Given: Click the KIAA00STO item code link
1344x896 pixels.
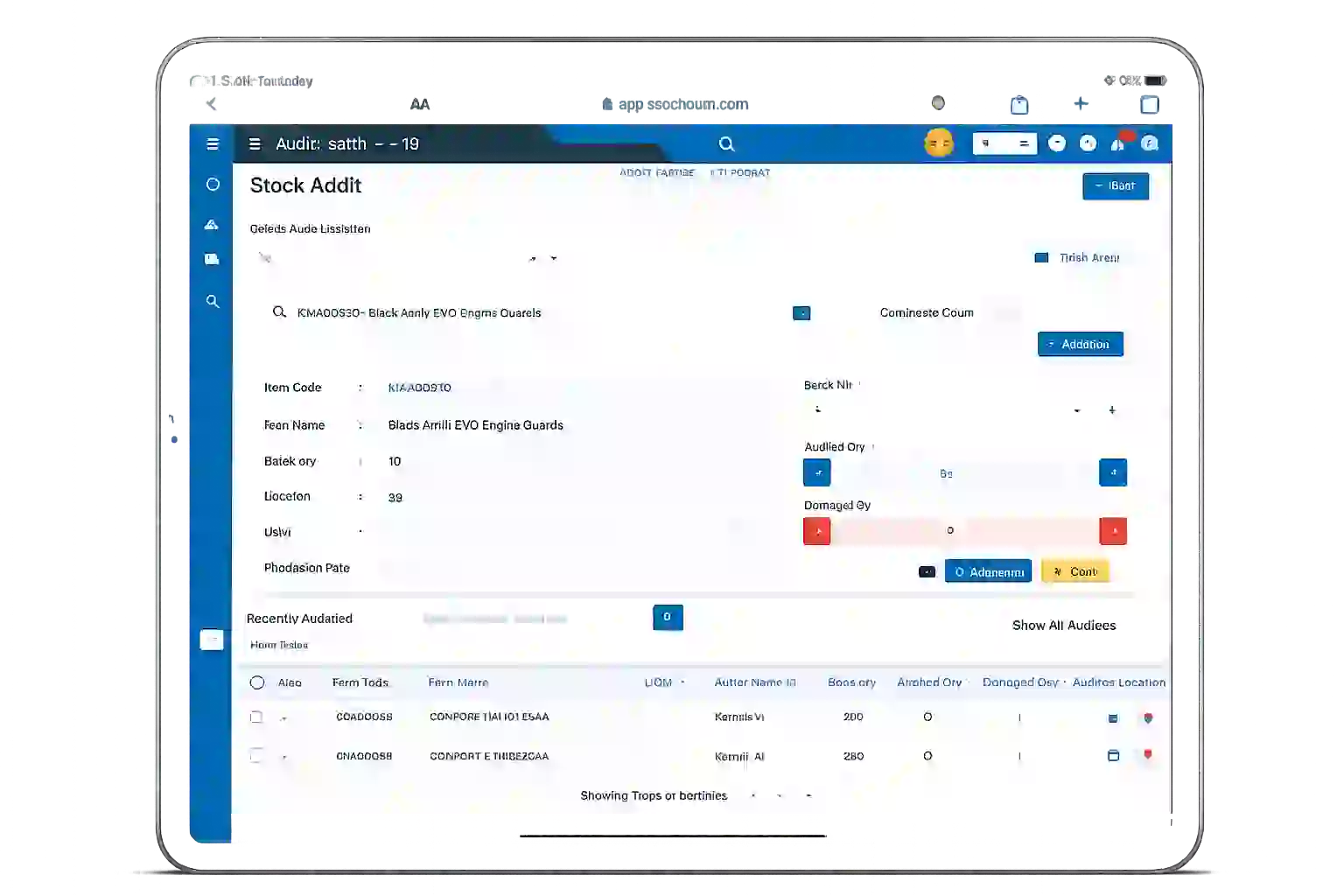Looking at the screenshot, I should tap(420, 388).
